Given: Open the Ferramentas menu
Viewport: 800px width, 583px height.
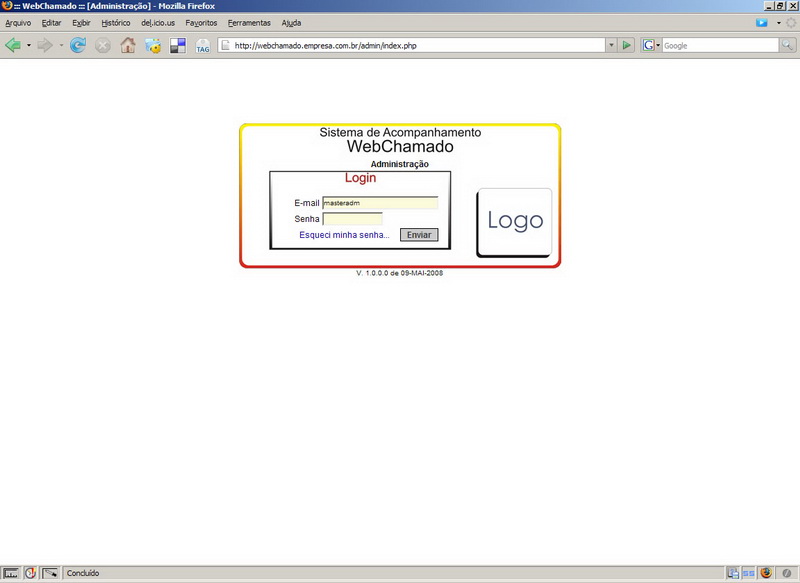Looking at the screenshot, I should pos(249,22).
